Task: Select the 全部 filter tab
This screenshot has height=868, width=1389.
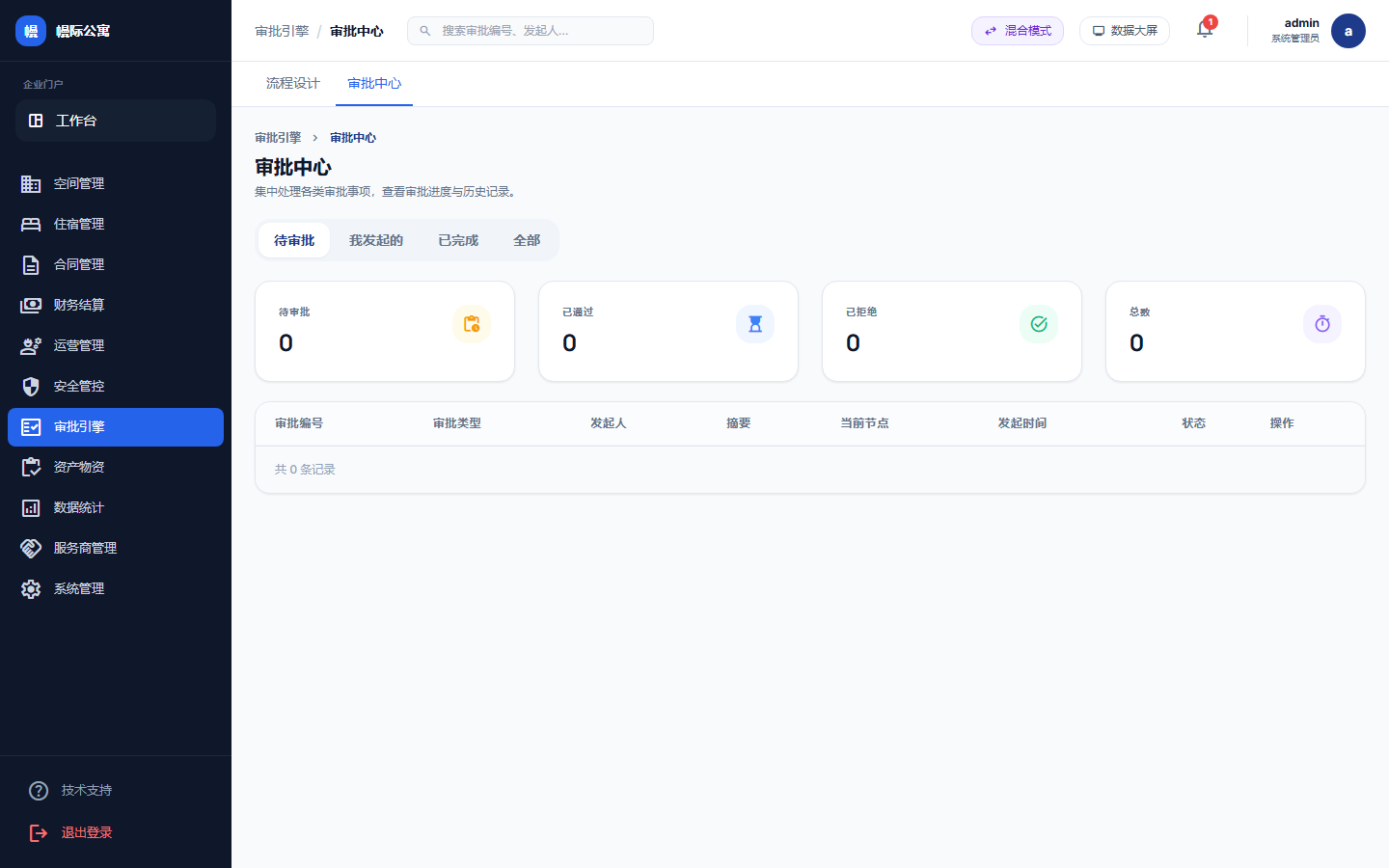Action: [x=527, y=239]
